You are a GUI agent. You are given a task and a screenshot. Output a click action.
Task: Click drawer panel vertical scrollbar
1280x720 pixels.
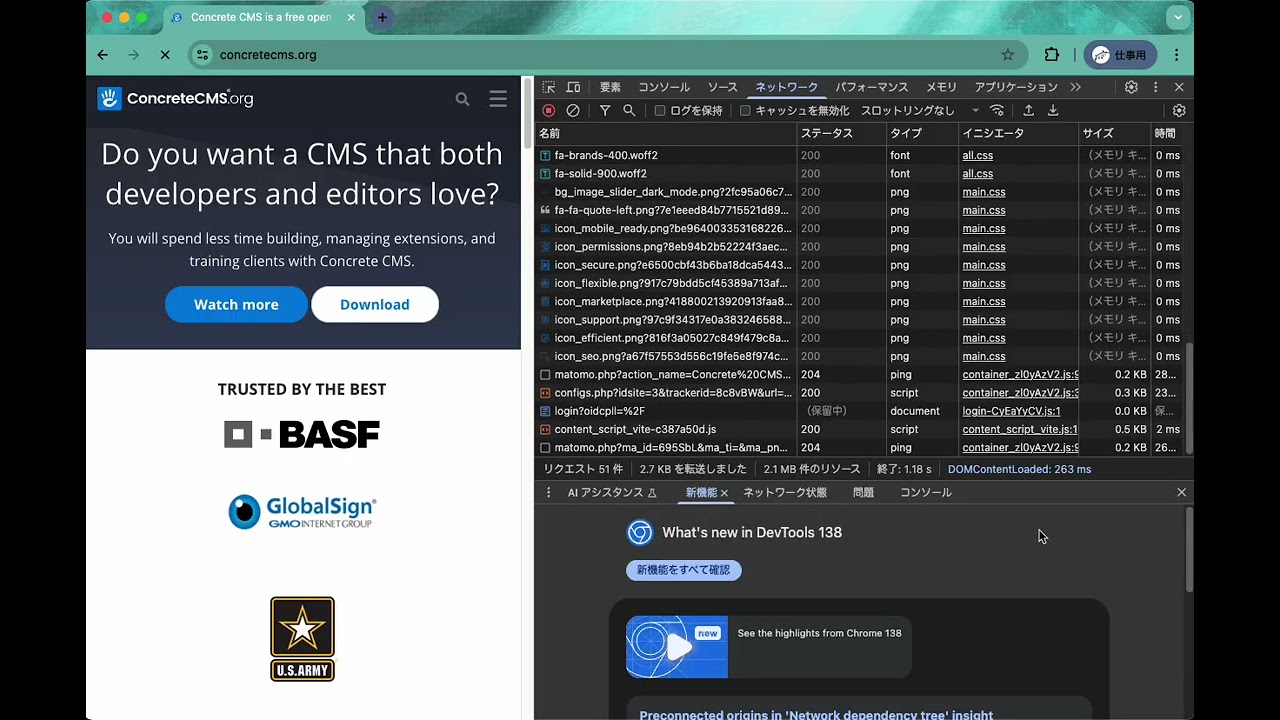click(x=1189, y=550)
